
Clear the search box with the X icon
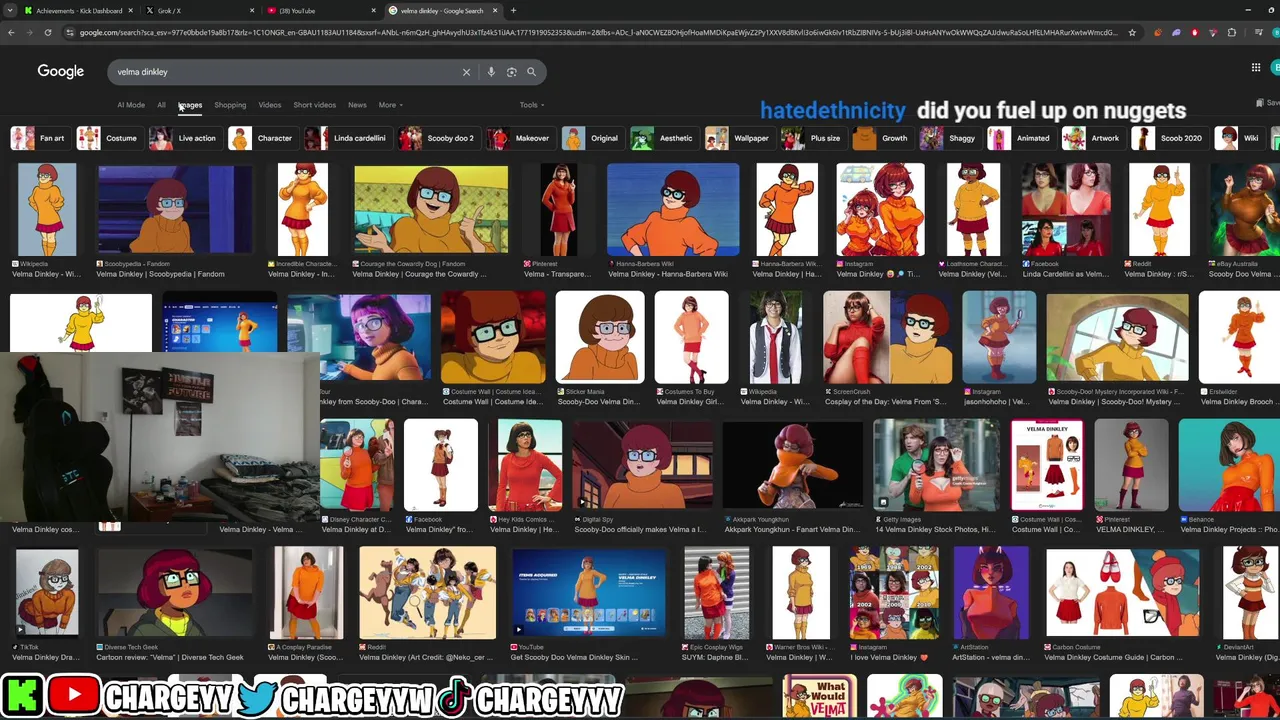click(466, 72)
